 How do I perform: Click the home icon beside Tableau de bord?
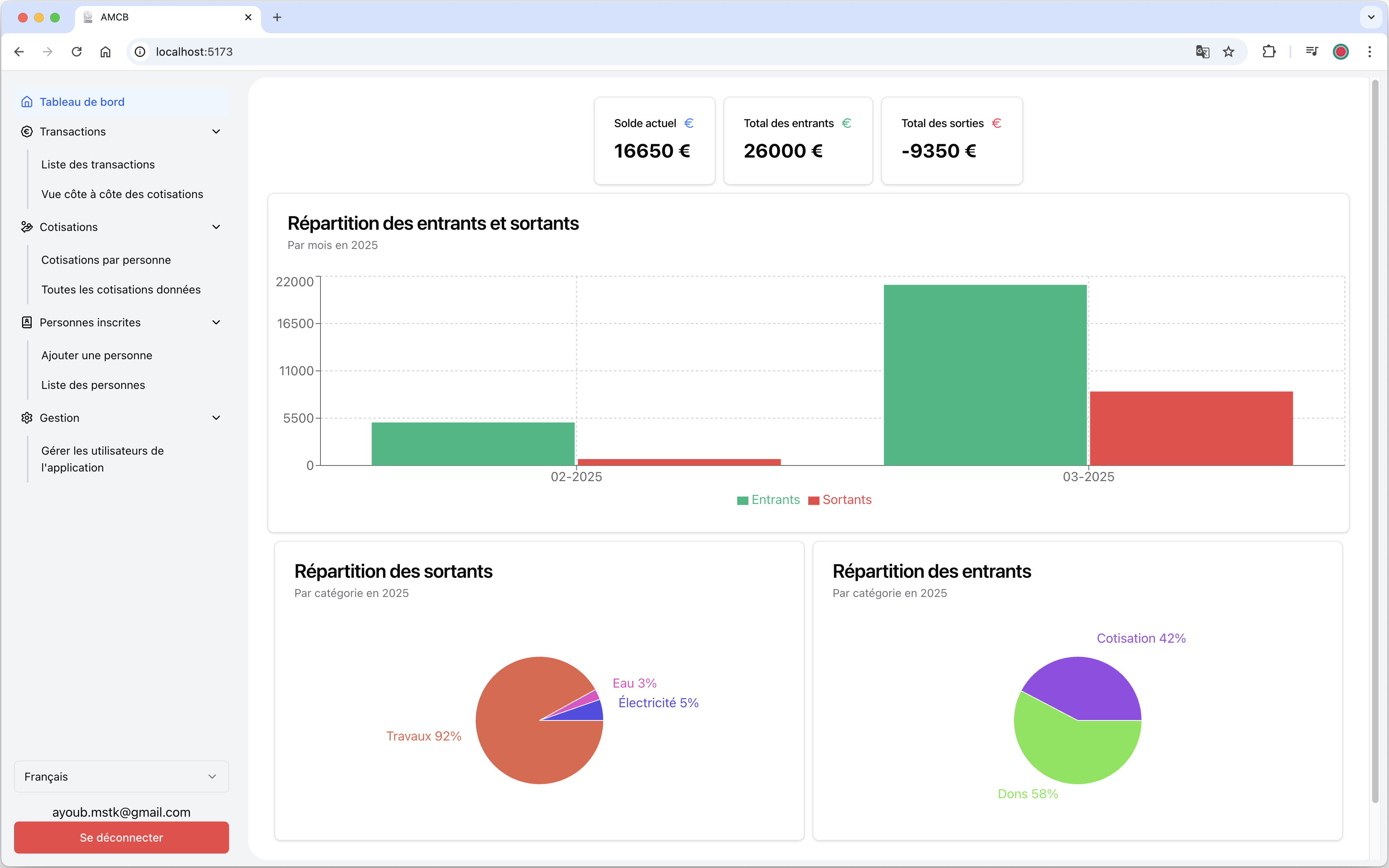(x=26, y=101)
